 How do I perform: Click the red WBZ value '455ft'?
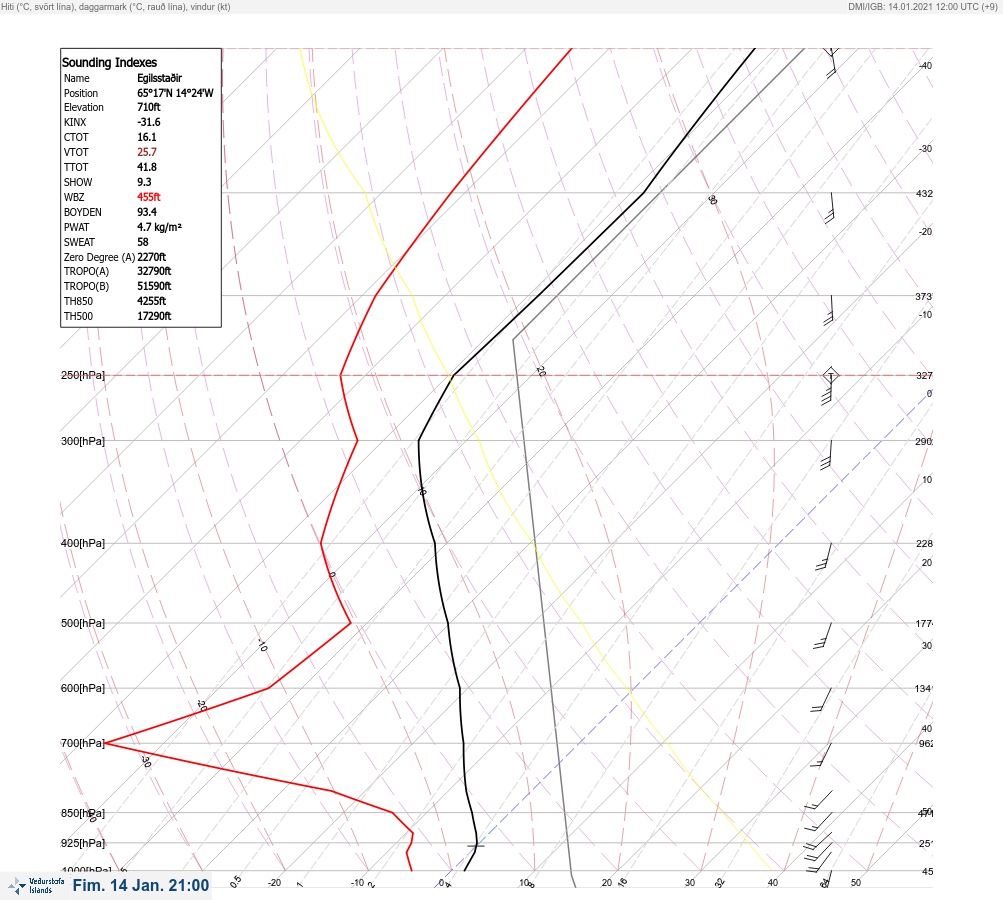pos(148,197)
